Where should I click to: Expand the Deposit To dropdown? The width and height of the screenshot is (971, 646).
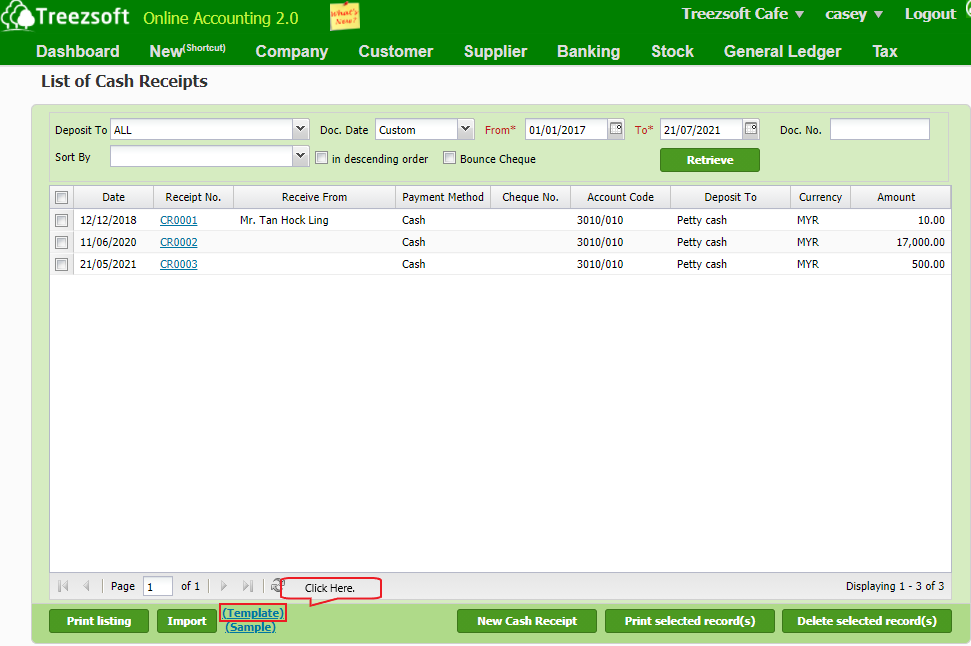click(301, 129)
